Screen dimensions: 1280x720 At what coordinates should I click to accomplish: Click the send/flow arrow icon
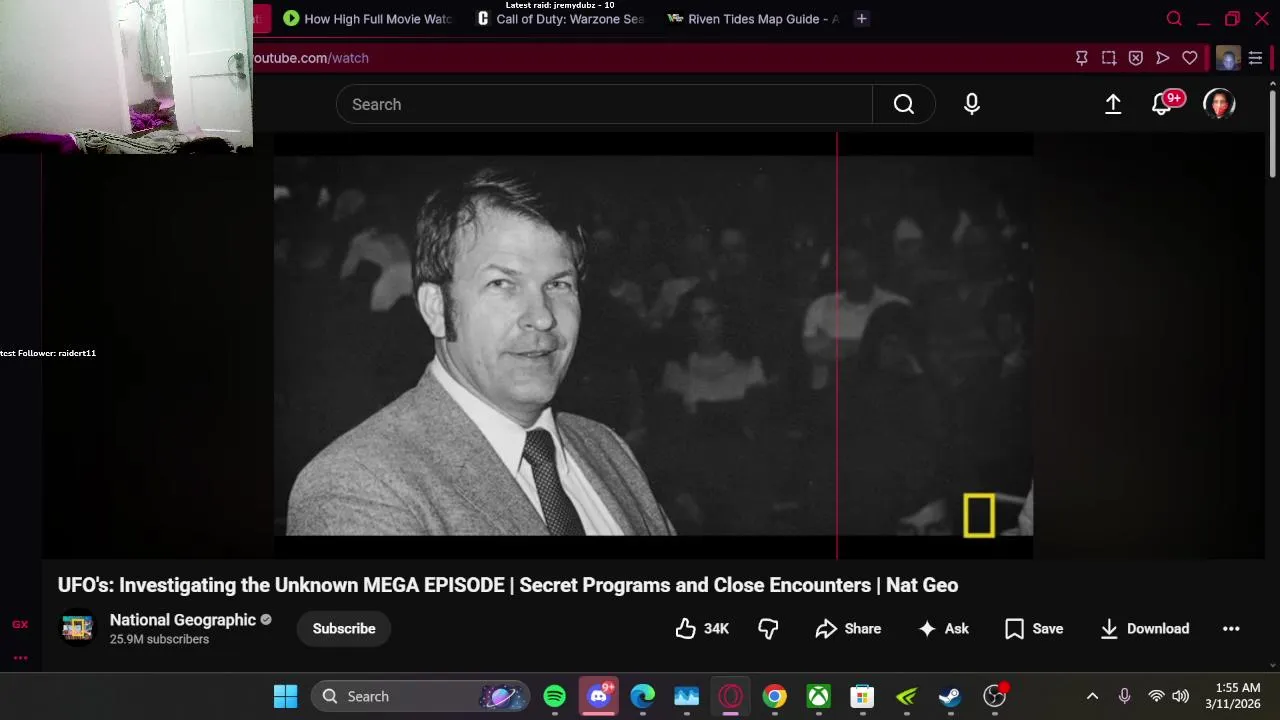coord(1162,58)
